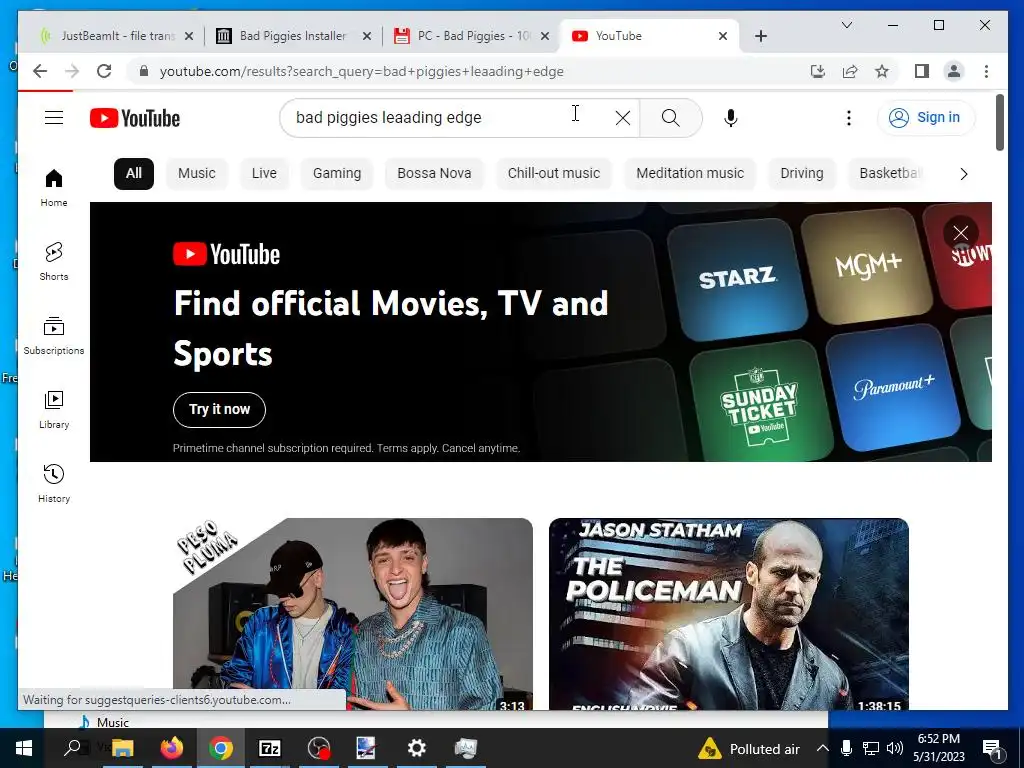Open File Explorer from the taskbar
The width and height of the screenshot is (1024, 768).
pyautogui.click(x=123, y=748)
